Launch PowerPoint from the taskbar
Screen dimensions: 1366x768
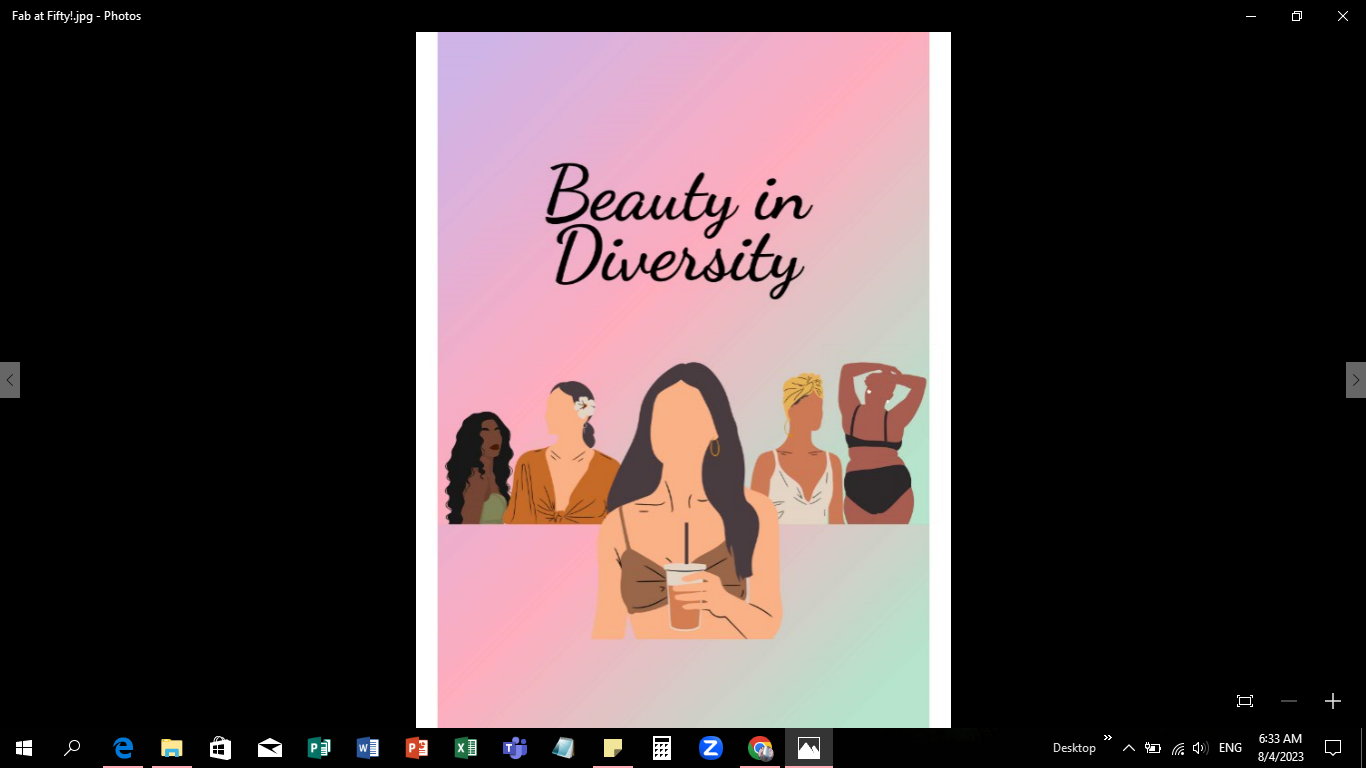pos(417,747)
